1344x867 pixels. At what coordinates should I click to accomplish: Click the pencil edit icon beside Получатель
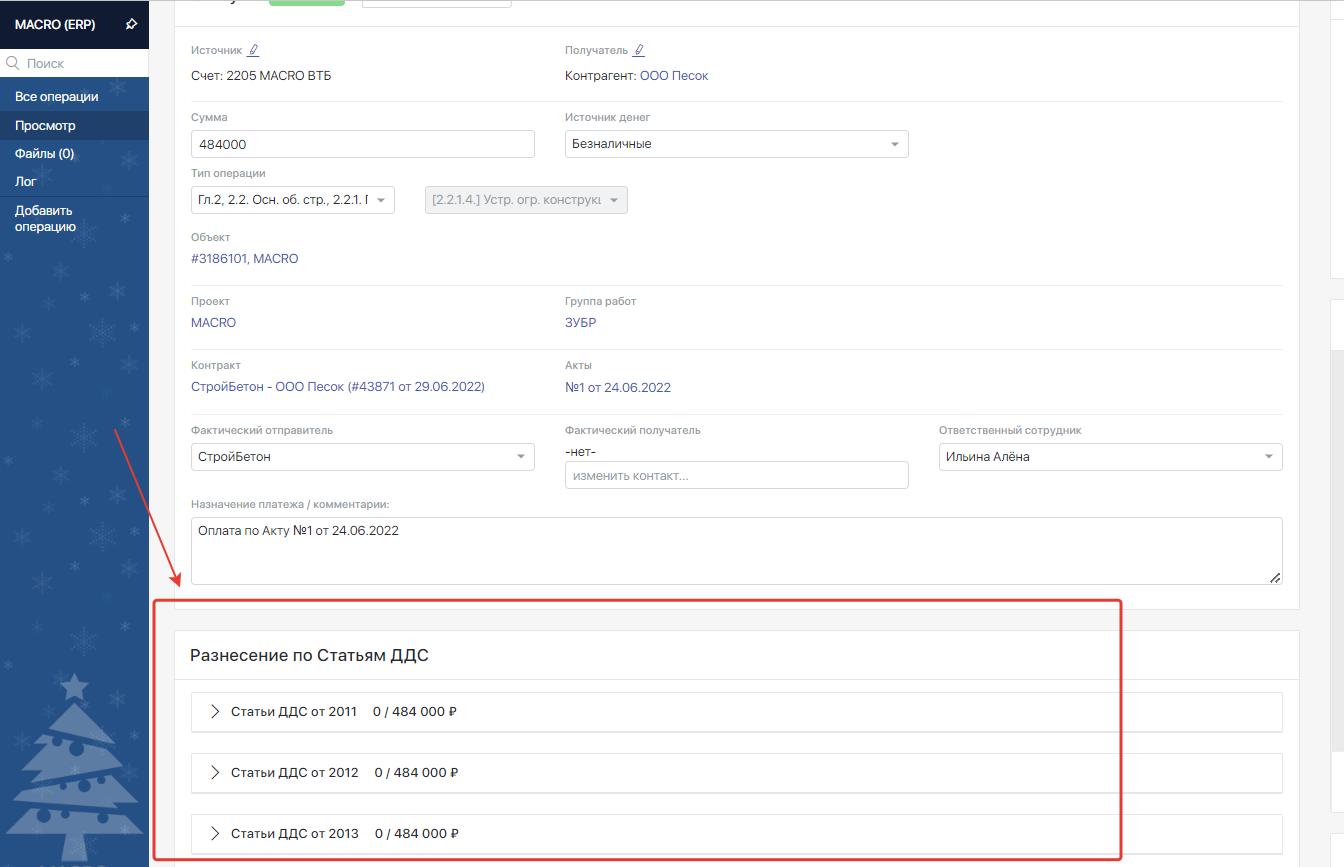point(639,50)
